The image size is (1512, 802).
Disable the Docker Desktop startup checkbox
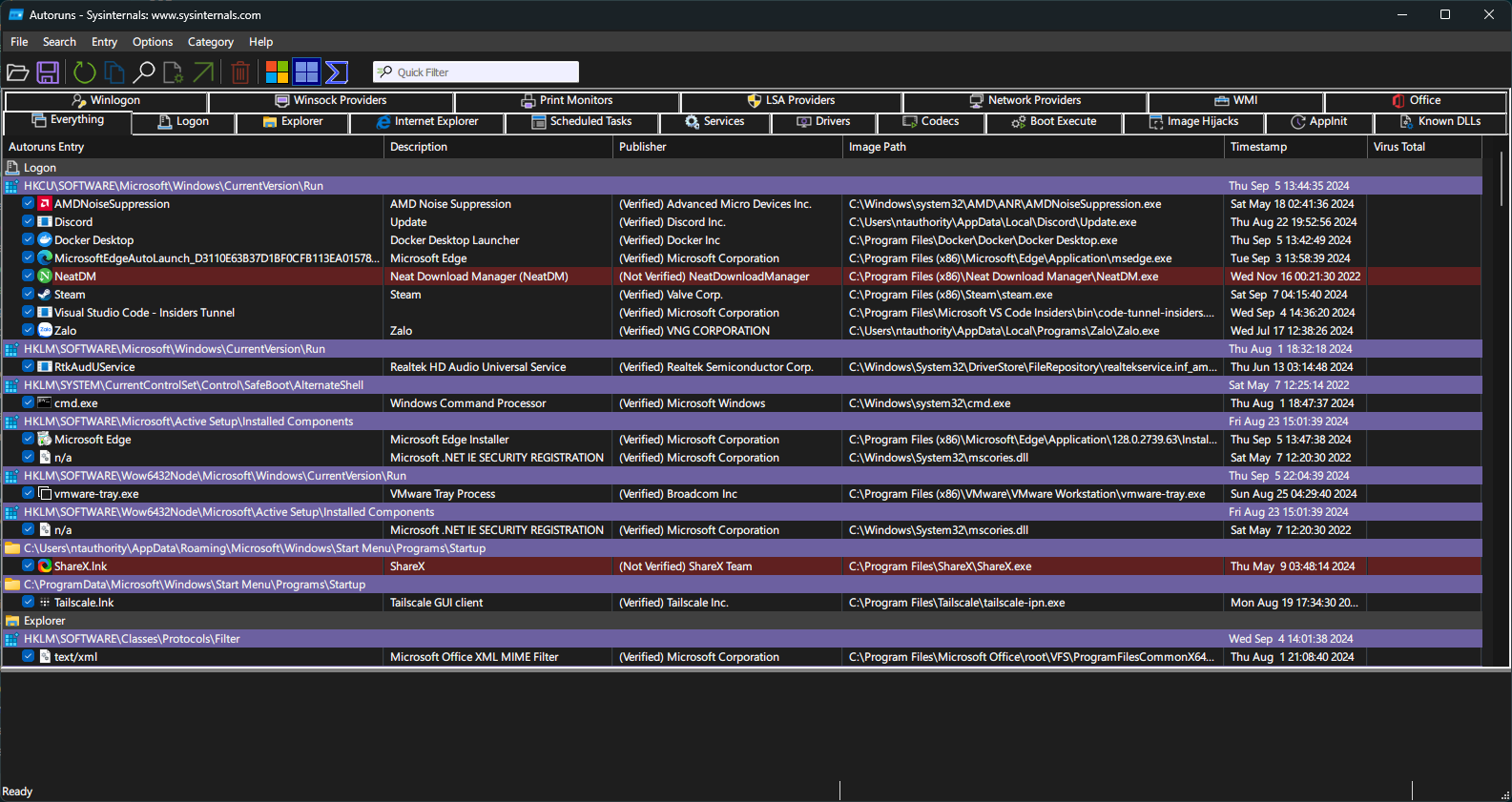click(29, 240)
